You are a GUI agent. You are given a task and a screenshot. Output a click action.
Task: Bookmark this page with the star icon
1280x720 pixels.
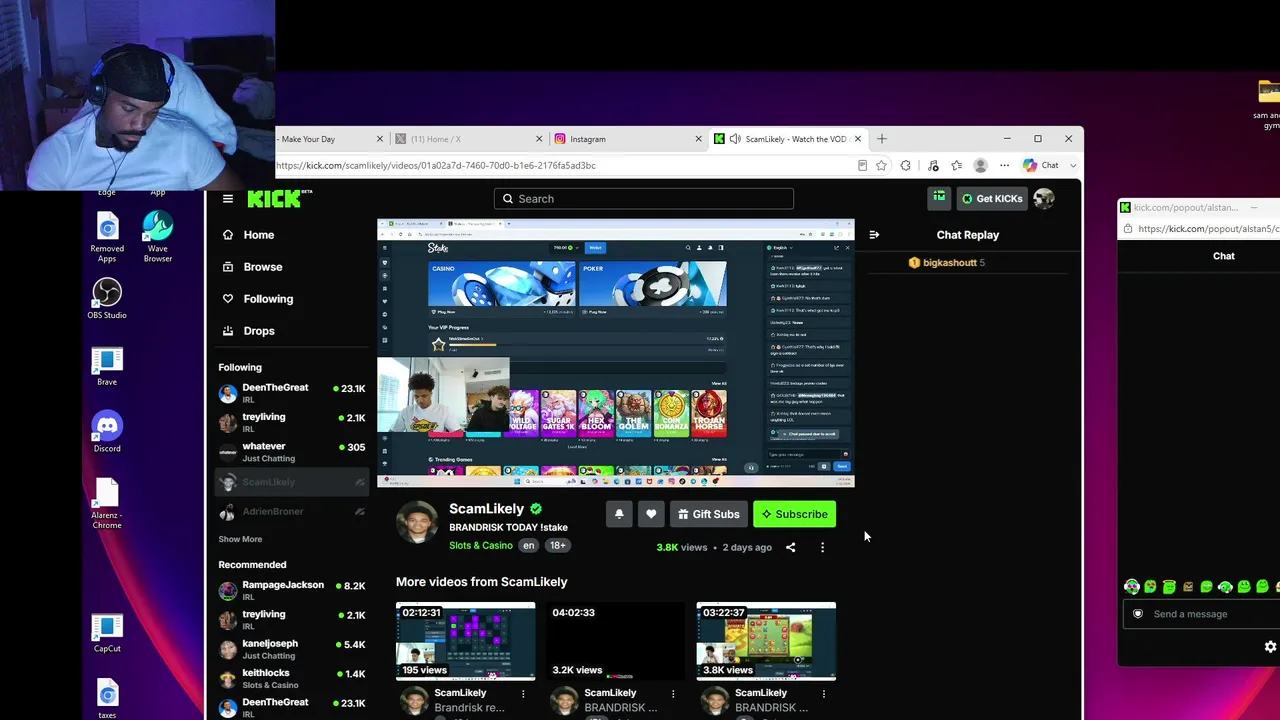coord(881,165)
